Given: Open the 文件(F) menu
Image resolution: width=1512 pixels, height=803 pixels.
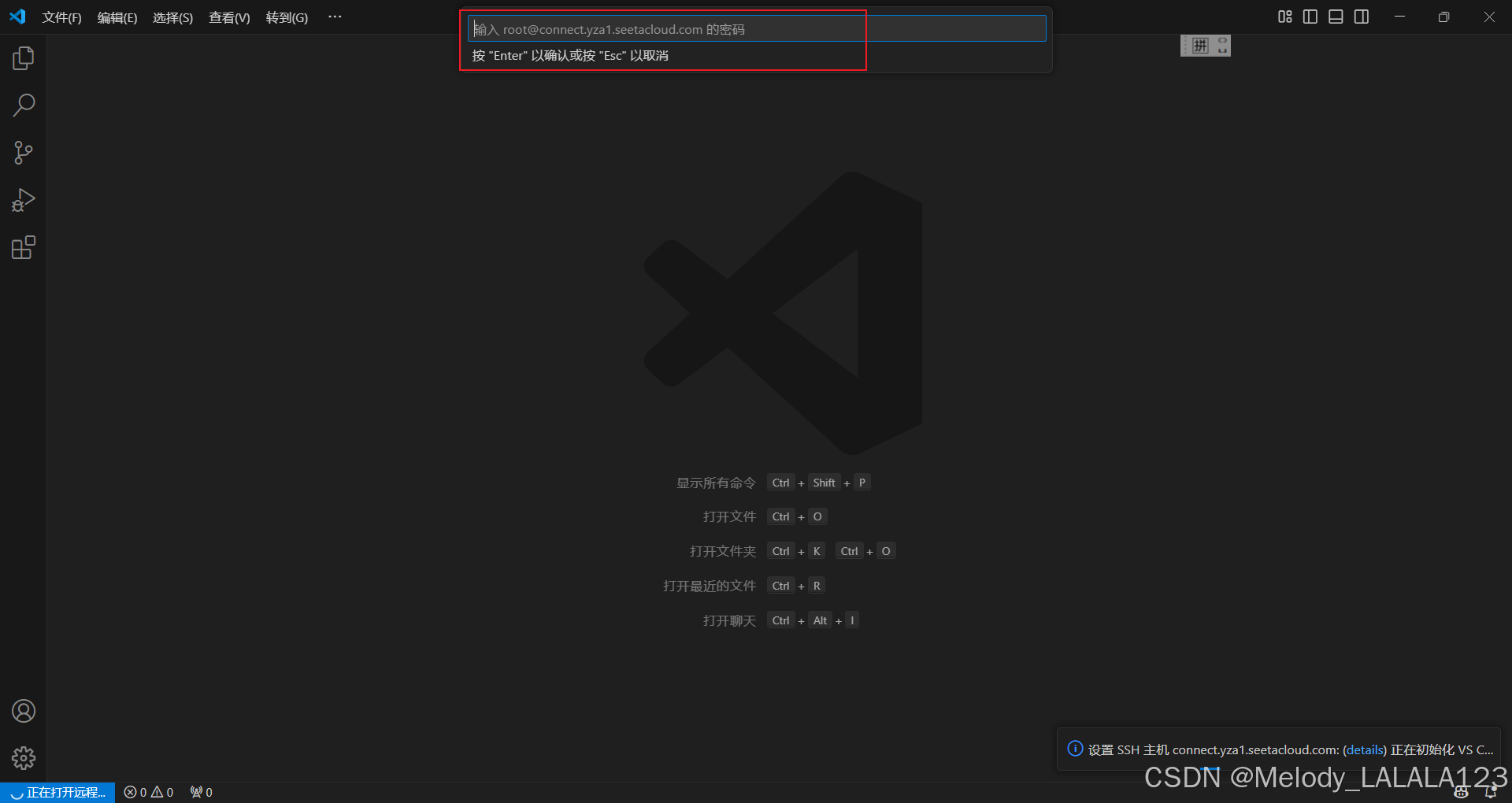Looking at the screenshot, I should click(61, 17).
